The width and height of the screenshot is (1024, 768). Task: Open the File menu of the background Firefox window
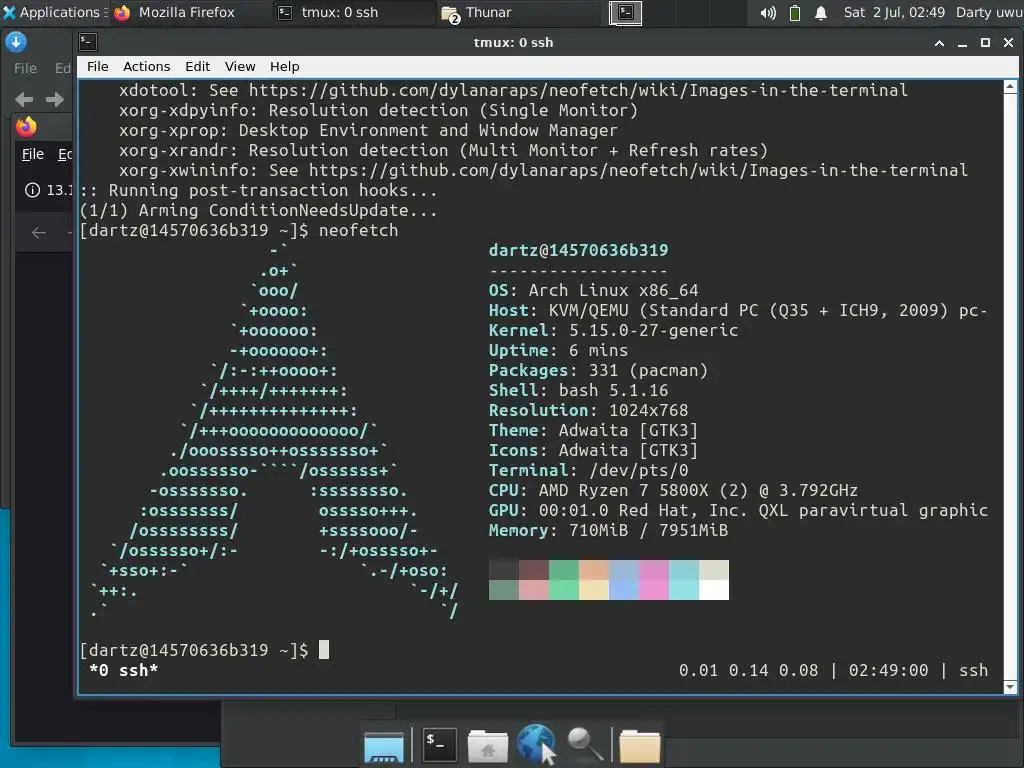coord(33,154)
